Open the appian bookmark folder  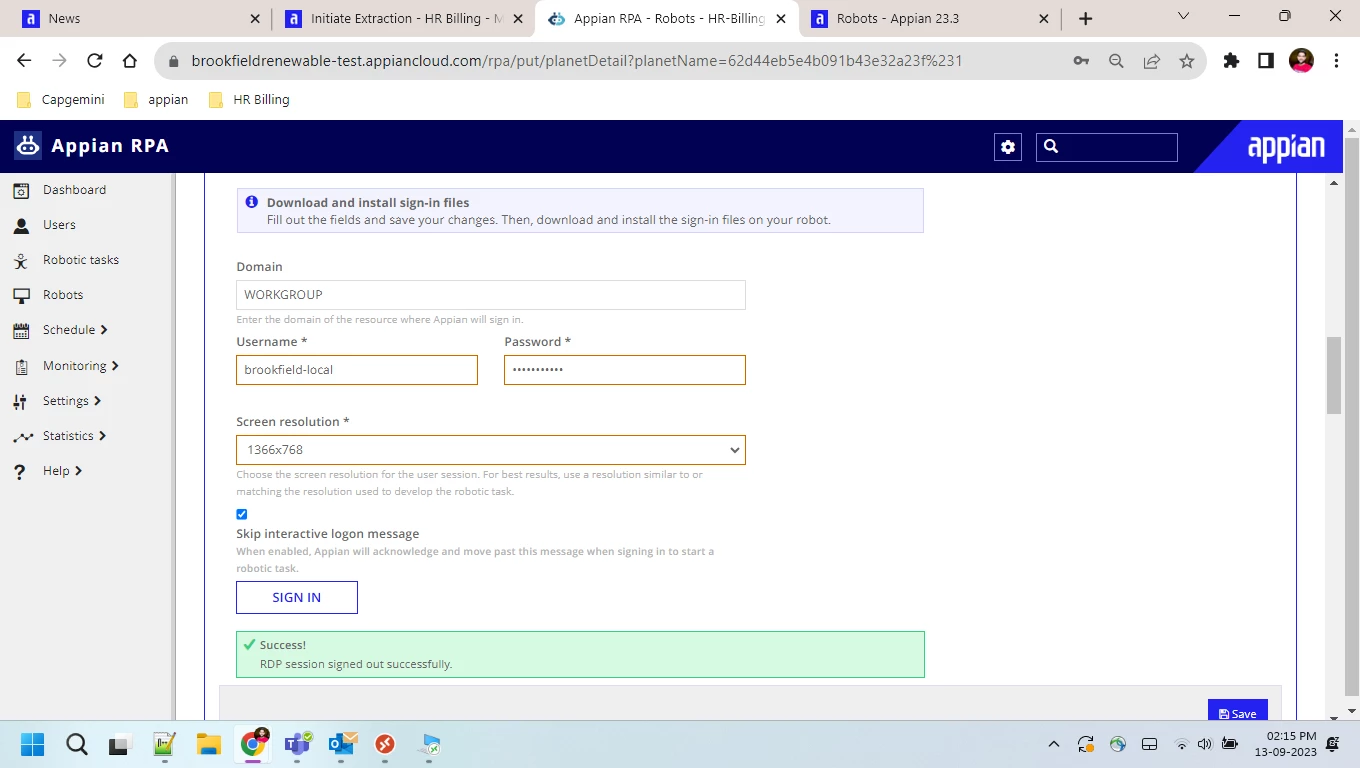pyautogui.click(x=156, y=100)
